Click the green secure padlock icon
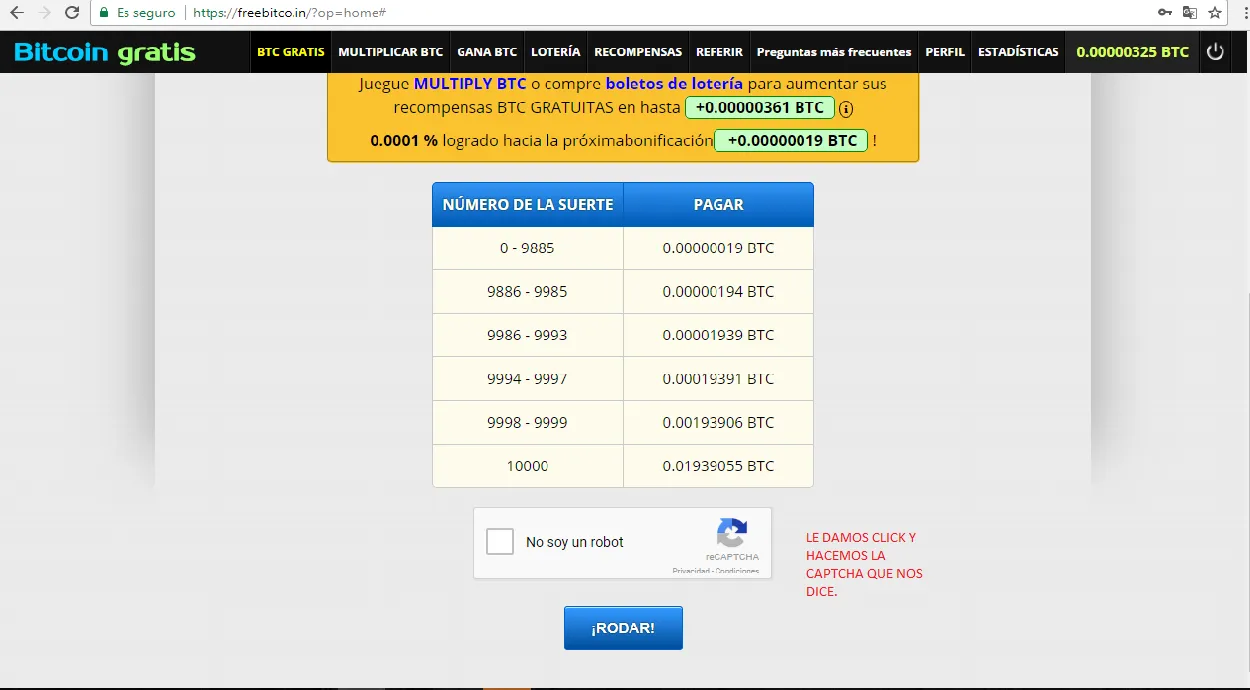The image size is (1250, 690). coord(104,13)
